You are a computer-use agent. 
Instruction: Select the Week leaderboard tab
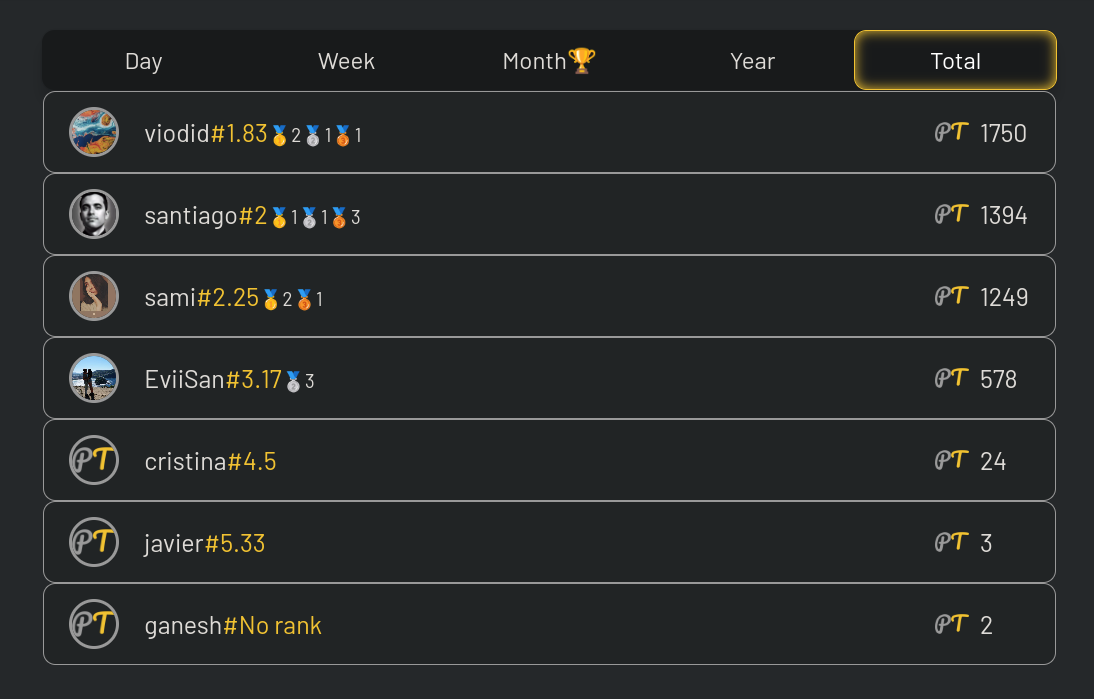pos(346,61)
